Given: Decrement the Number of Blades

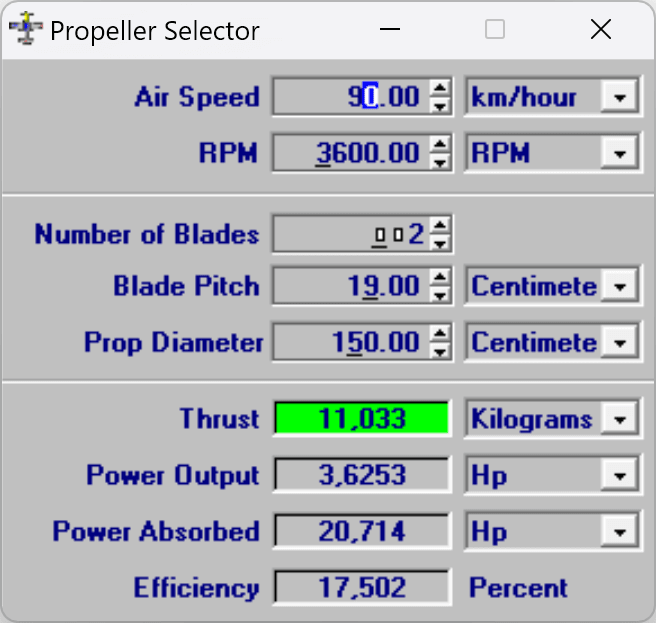Looking at the screenshot, I should [440, 243].
